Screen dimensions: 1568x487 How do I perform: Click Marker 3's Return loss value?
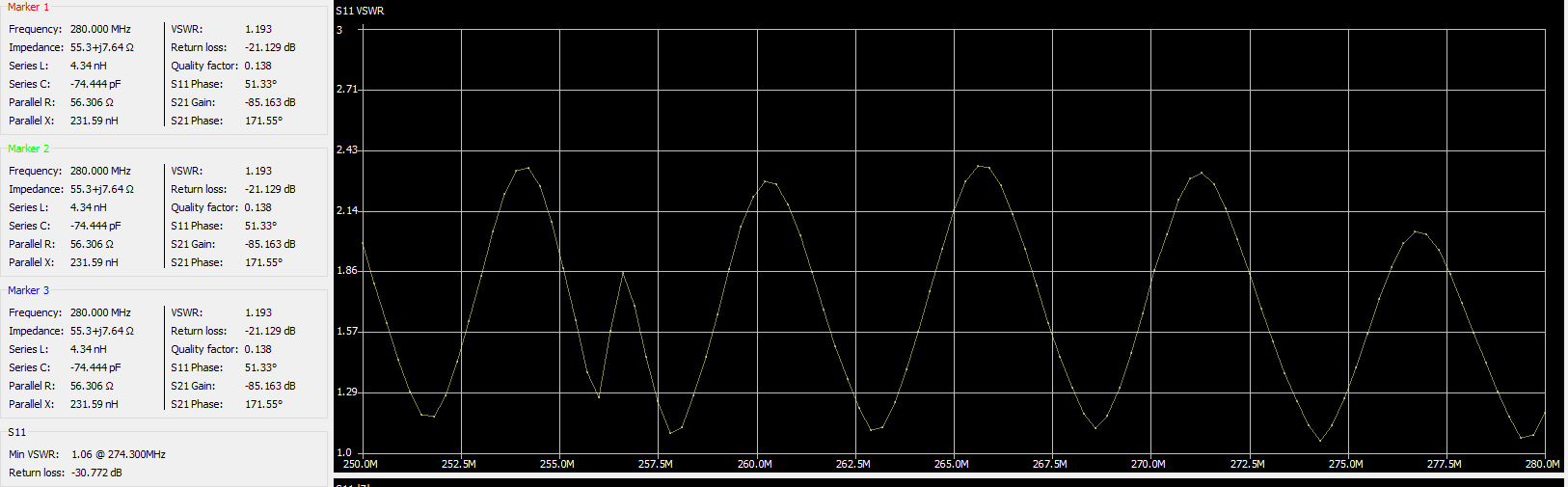tap(270, 331)
